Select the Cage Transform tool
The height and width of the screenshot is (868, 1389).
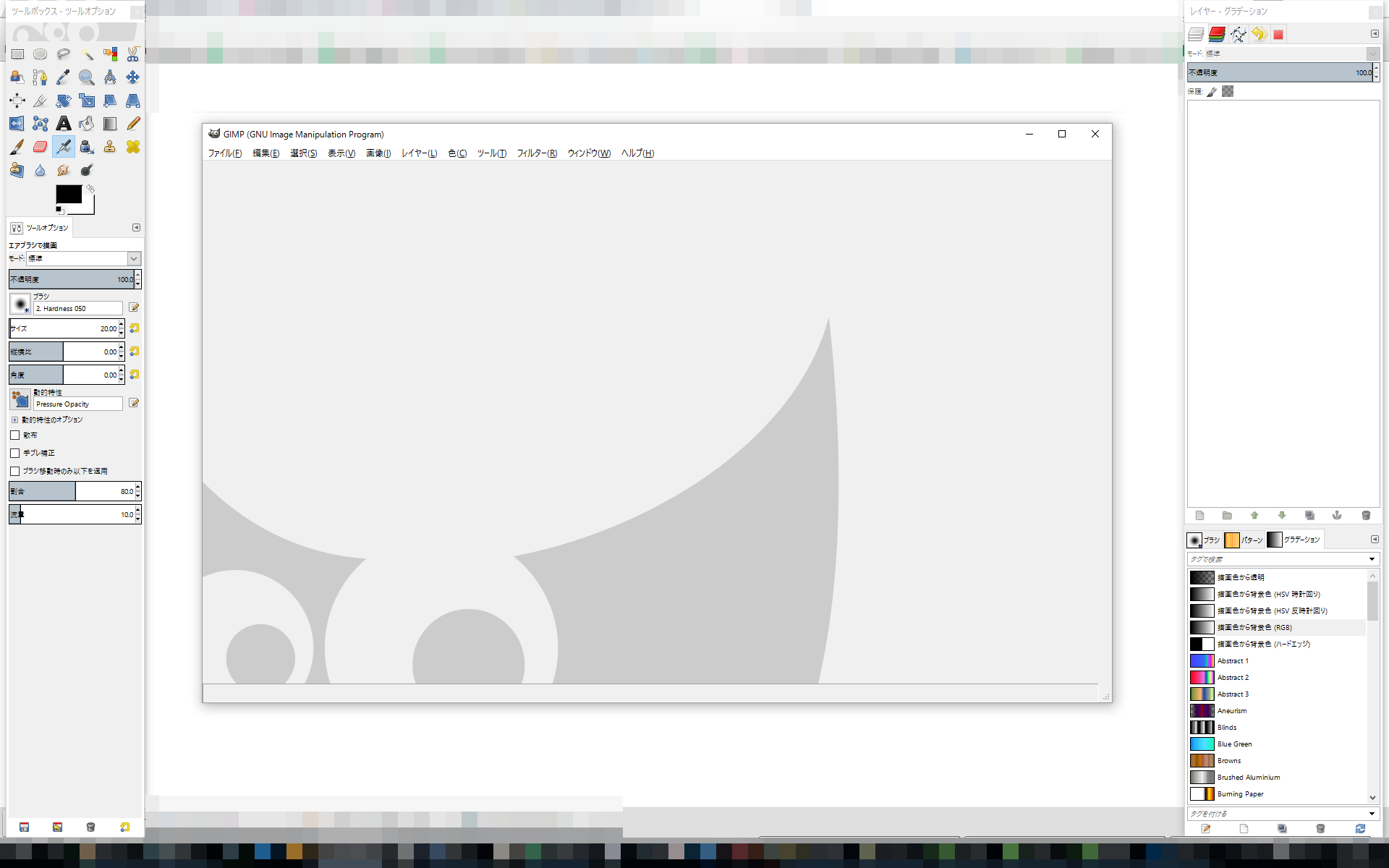click(41, 124)
